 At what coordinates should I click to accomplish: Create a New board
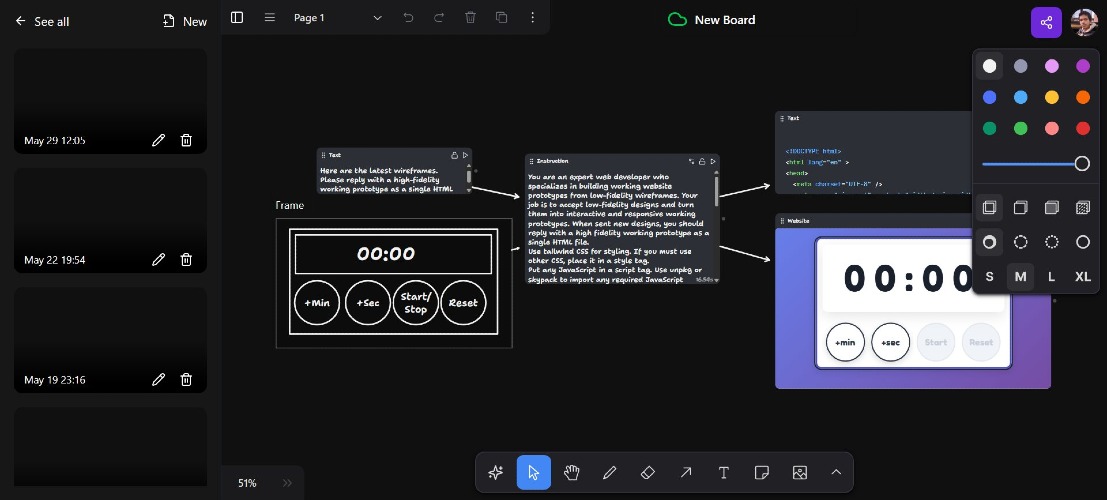tap(185, 21)
